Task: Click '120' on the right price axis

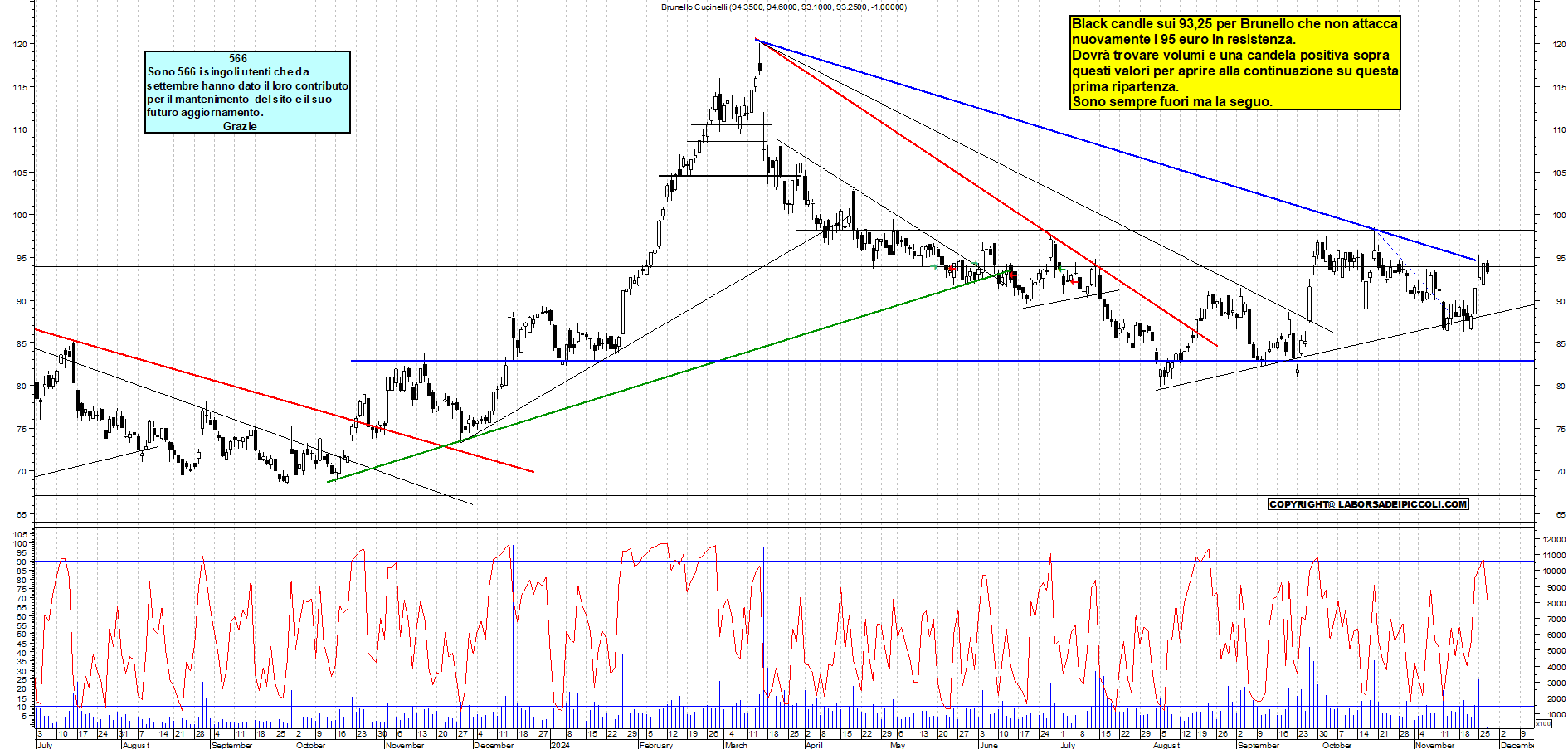Action: 1559,45
